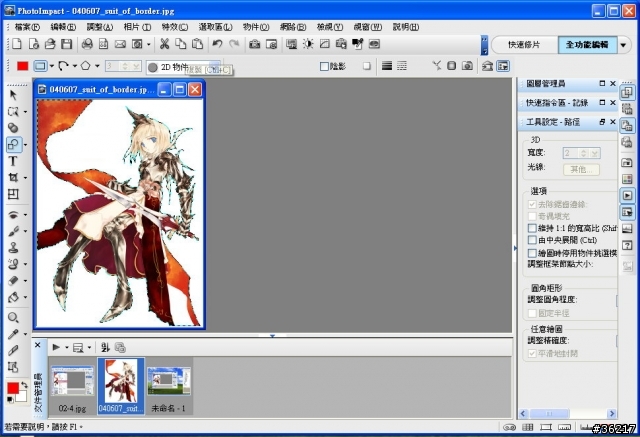Select the 02-4.jpg thumbnail
This screenshot has width=640, height=437.
72,387
